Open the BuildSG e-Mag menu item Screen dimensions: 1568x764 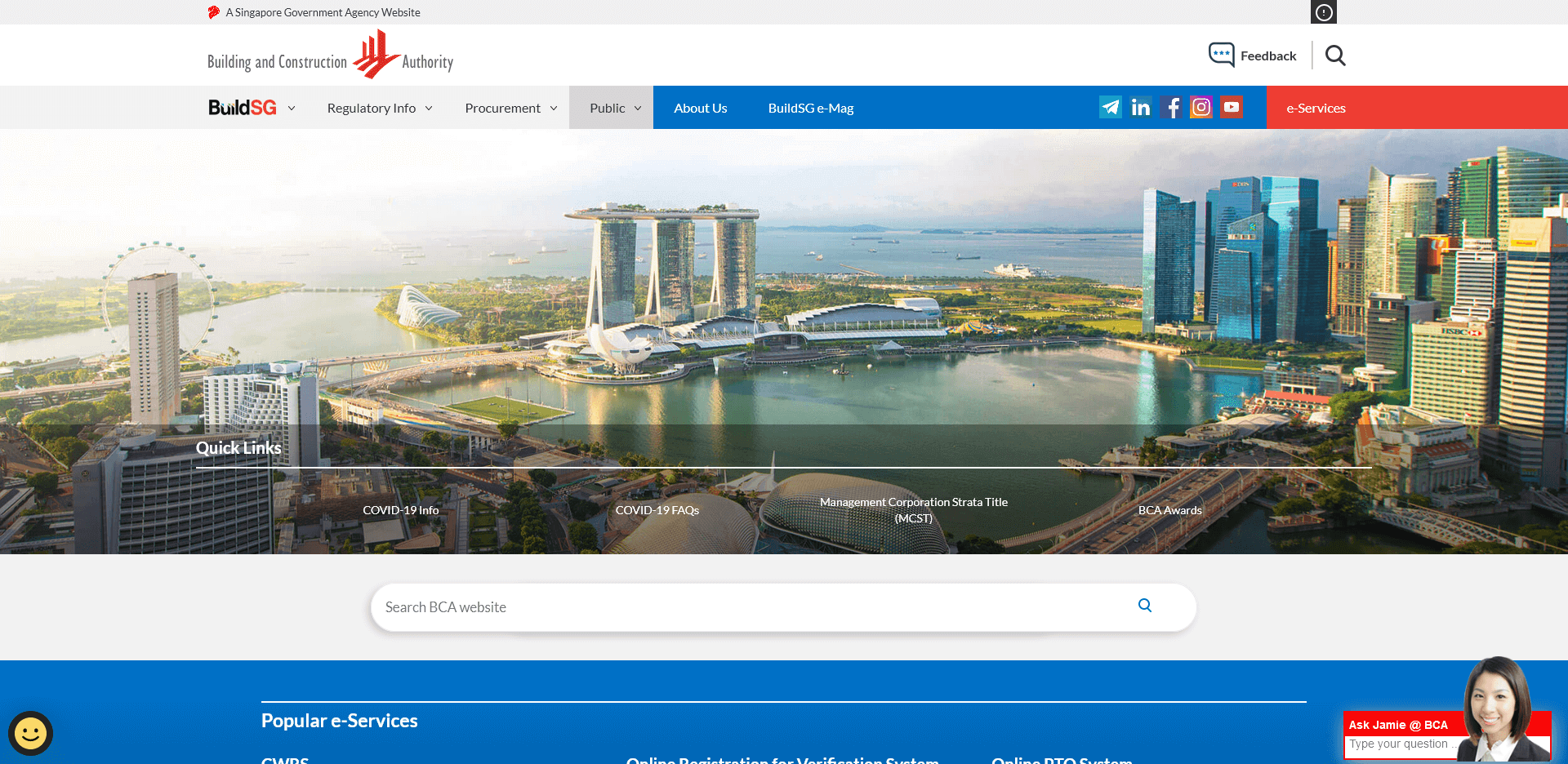point(810,107)
